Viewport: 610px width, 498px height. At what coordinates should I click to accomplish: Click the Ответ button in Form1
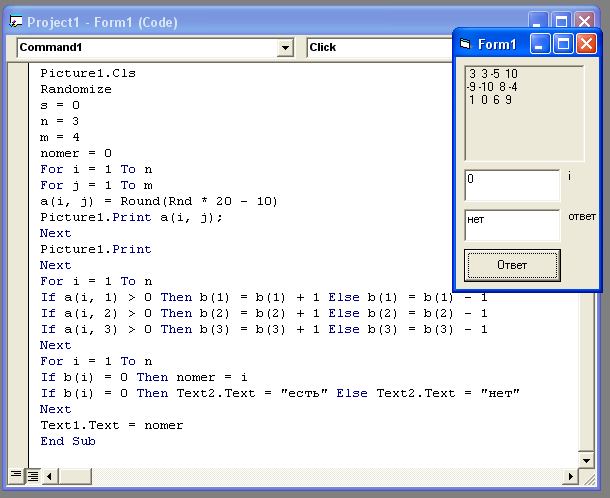[512, 265]
